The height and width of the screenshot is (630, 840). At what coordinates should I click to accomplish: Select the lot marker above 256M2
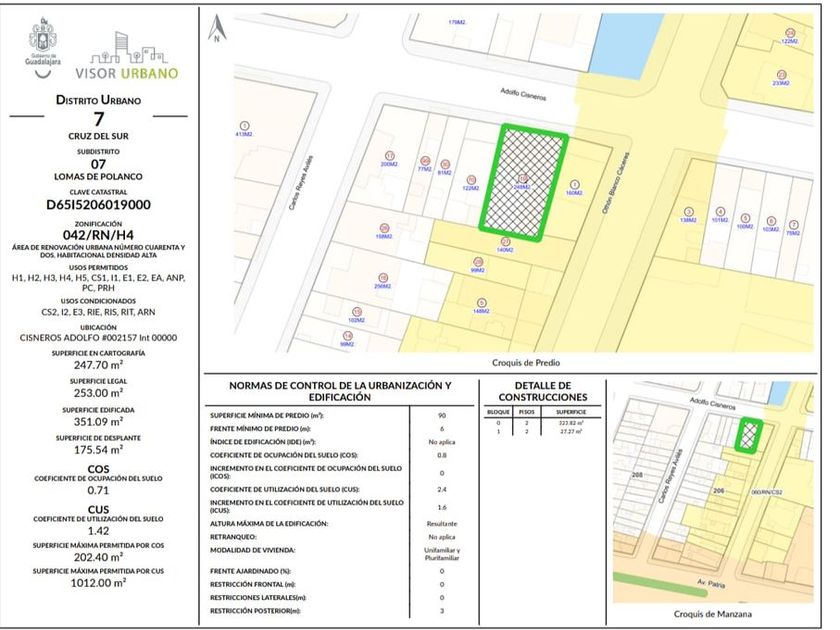point(383,278)
